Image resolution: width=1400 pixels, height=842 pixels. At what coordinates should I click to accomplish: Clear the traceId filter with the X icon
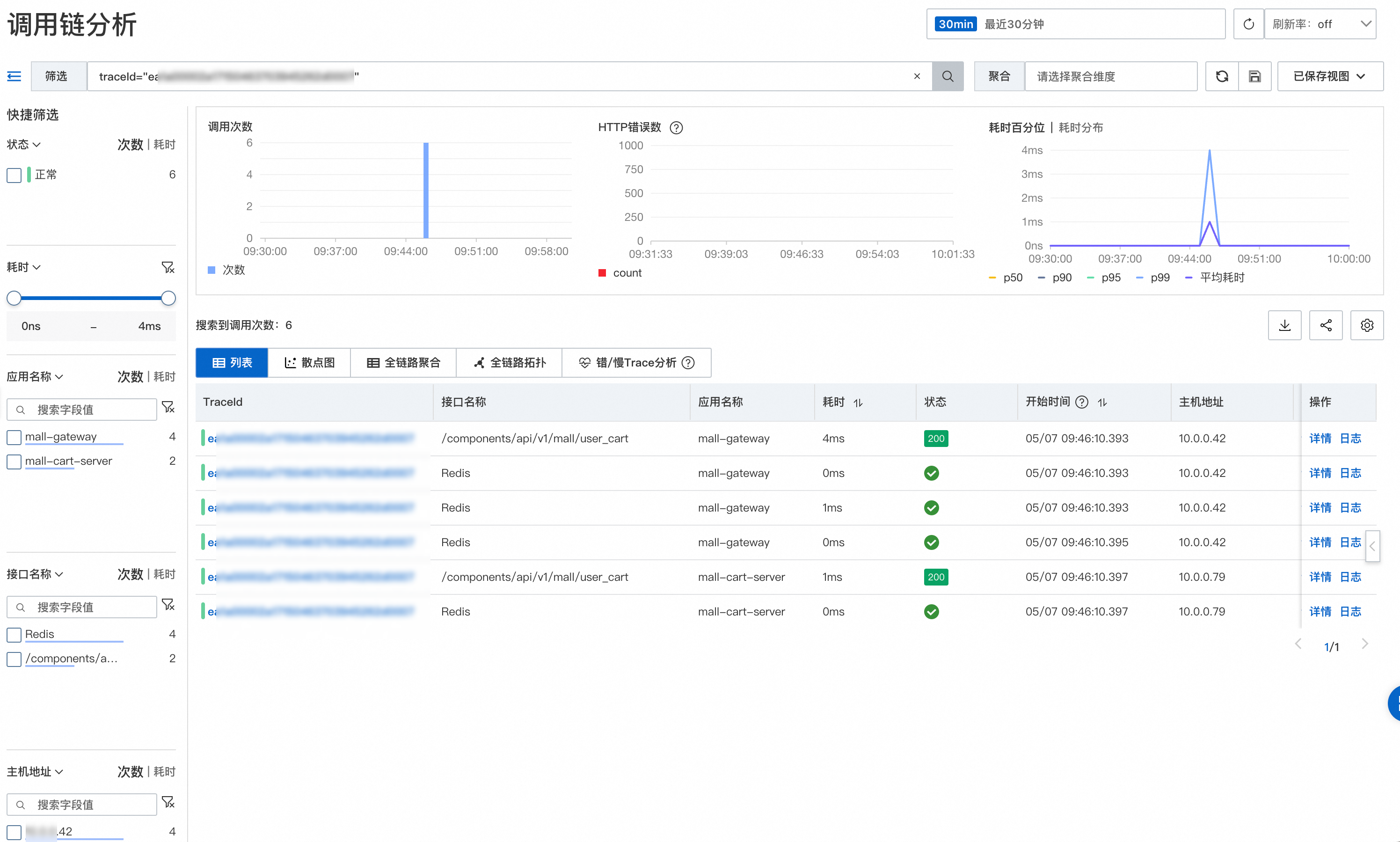coord(917,76)
